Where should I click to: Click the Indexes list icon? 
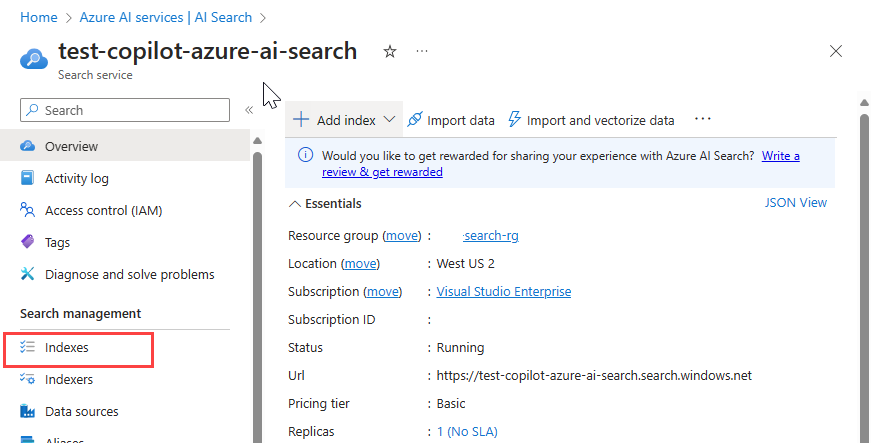tap(27, 347)
